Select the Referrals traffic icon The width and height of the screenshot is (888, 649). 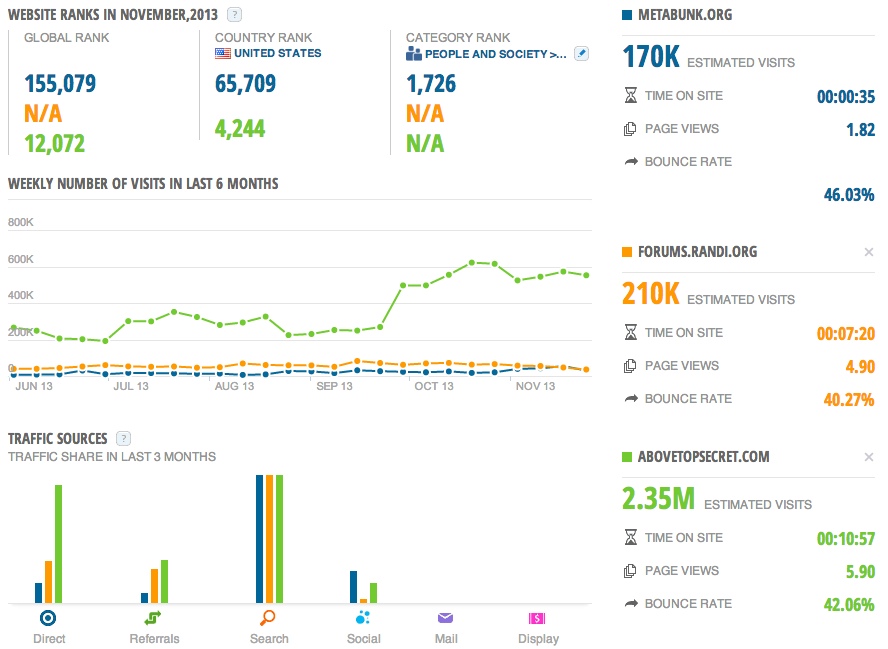pyautogui.click(x=155, y=617)
